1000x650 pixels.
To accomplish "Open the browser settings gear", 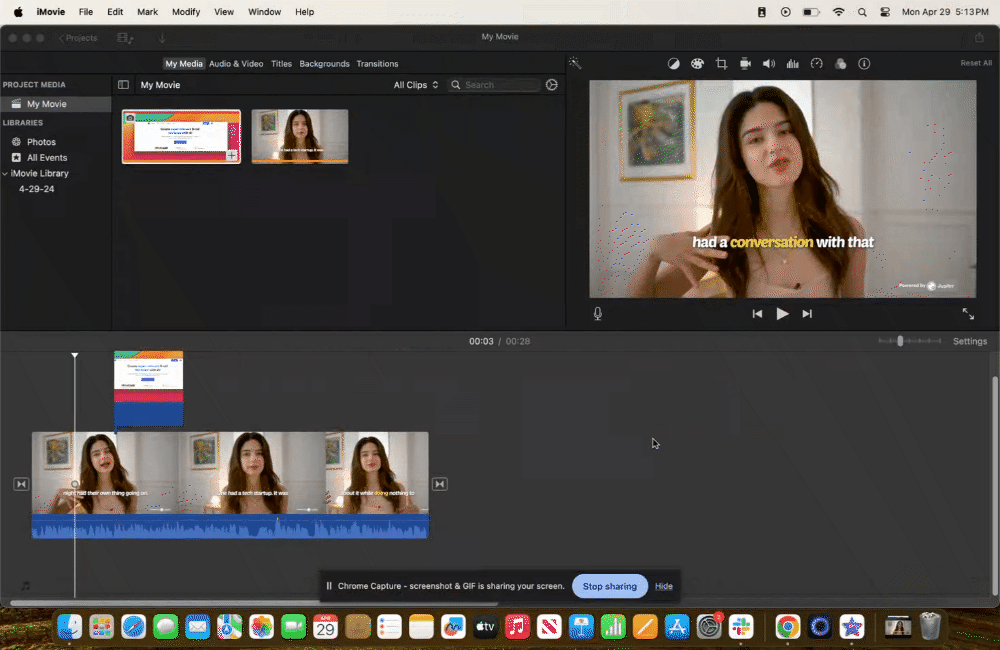I will [x=552, y=85].
